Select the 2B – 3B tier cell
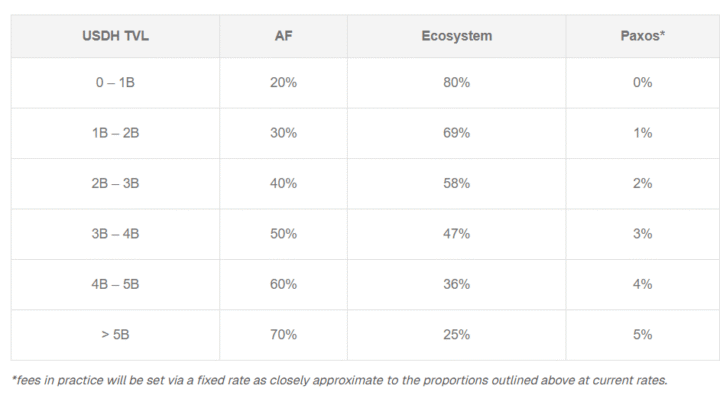 115,184
